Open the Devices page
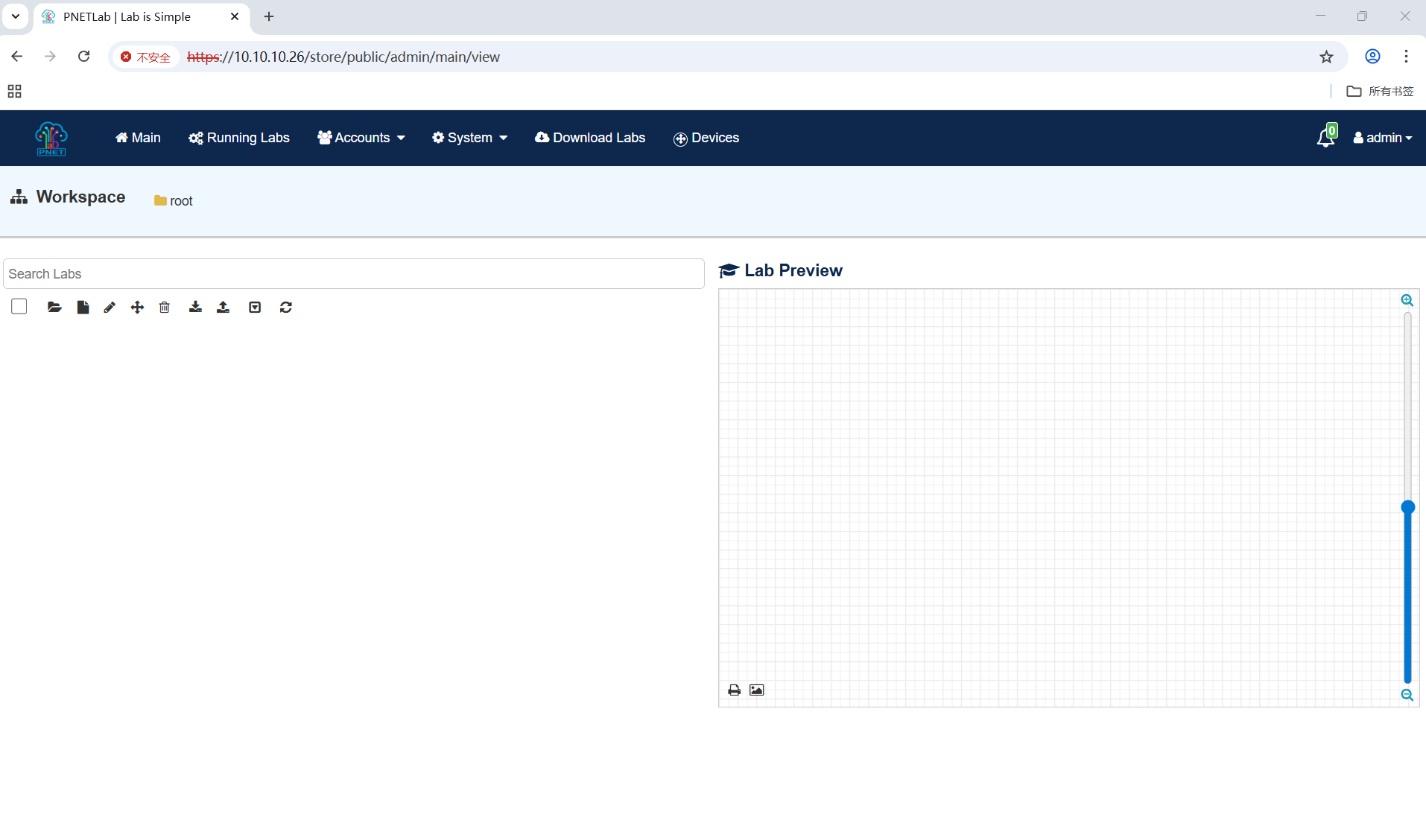The height and width of the screenshot is (840, 1426). click(x=706, y=138)
